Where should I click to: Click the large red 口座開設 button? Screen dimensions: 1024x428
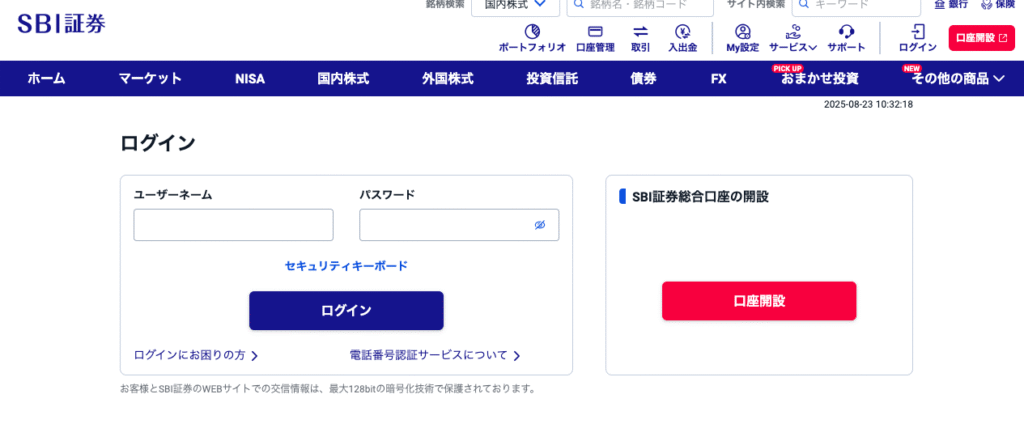click(759, 301)
